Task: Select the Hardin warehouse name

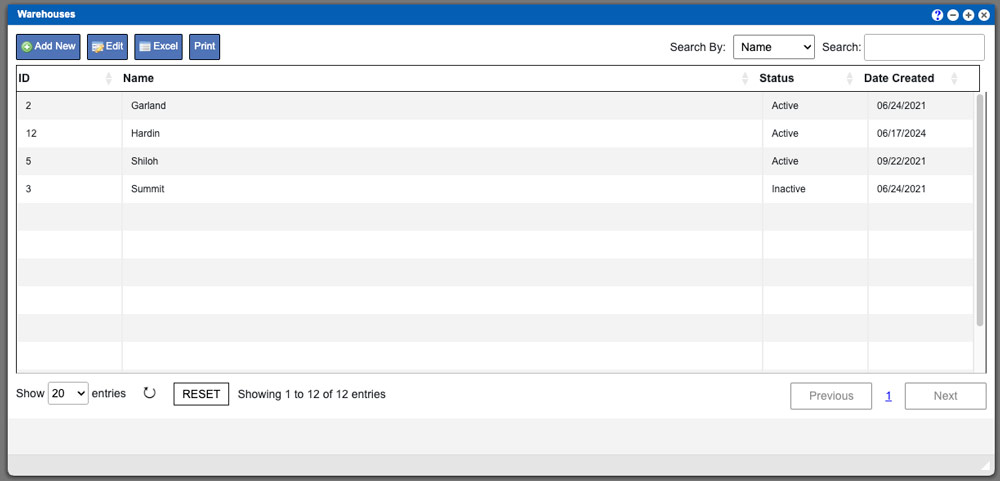Action: pos(145,134)
